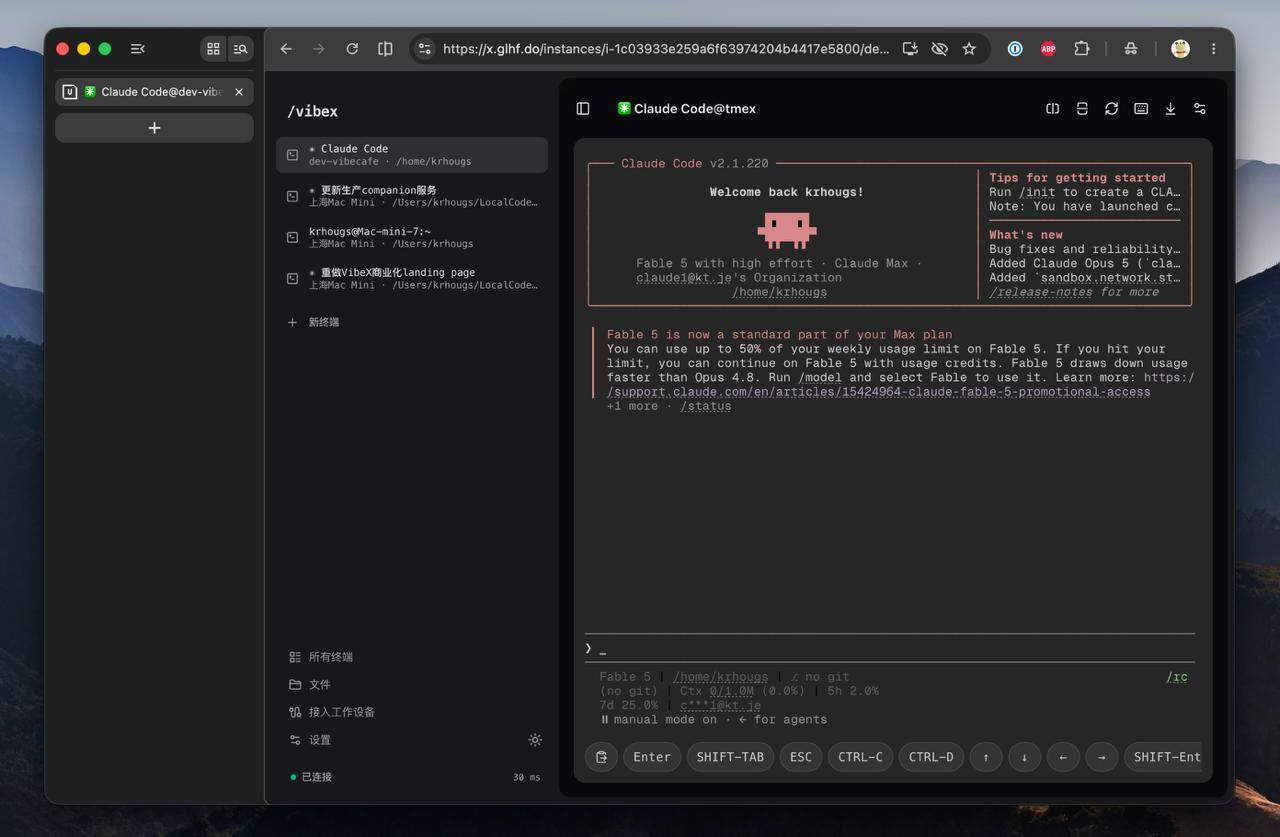Open the tab search icon

point(240,48)
